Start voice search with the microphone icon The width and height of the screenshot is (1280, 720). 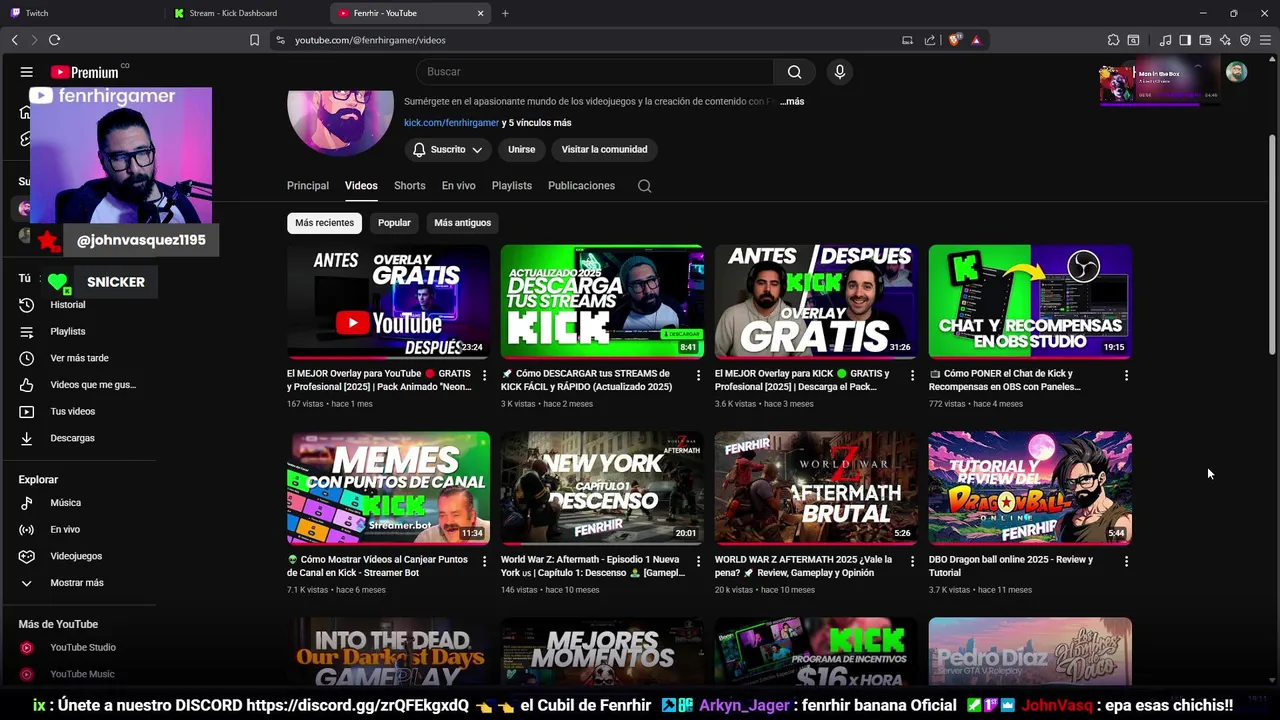pos(840,72)
